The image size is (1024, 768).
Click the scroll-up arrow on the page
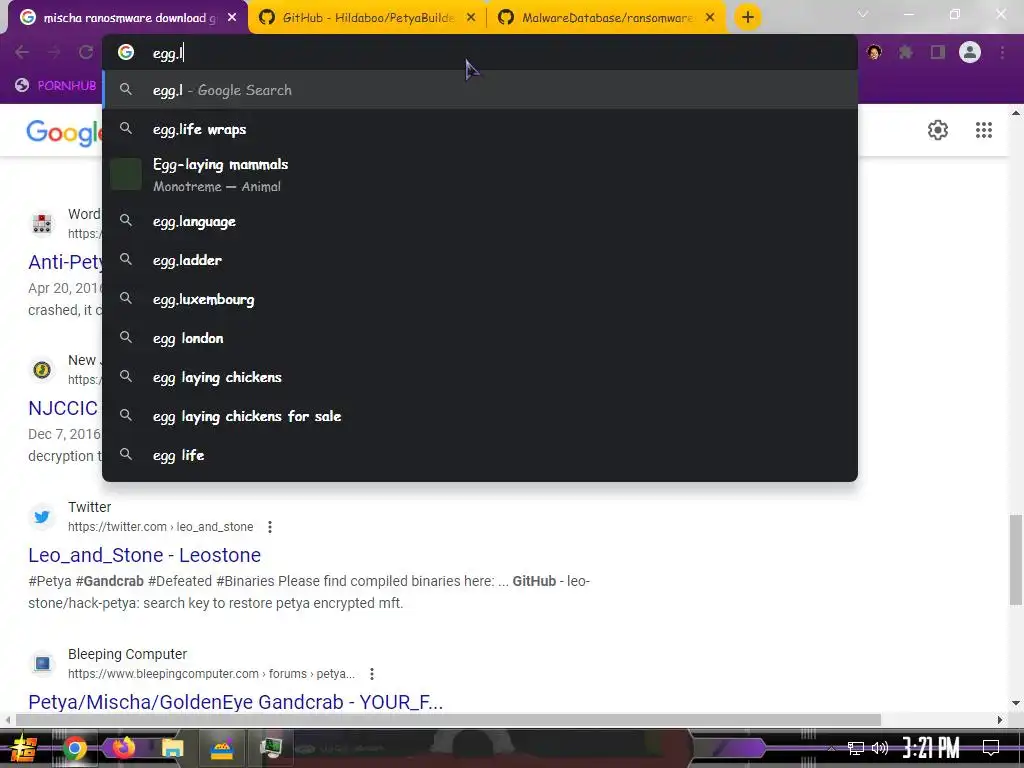pos(1016,112)
